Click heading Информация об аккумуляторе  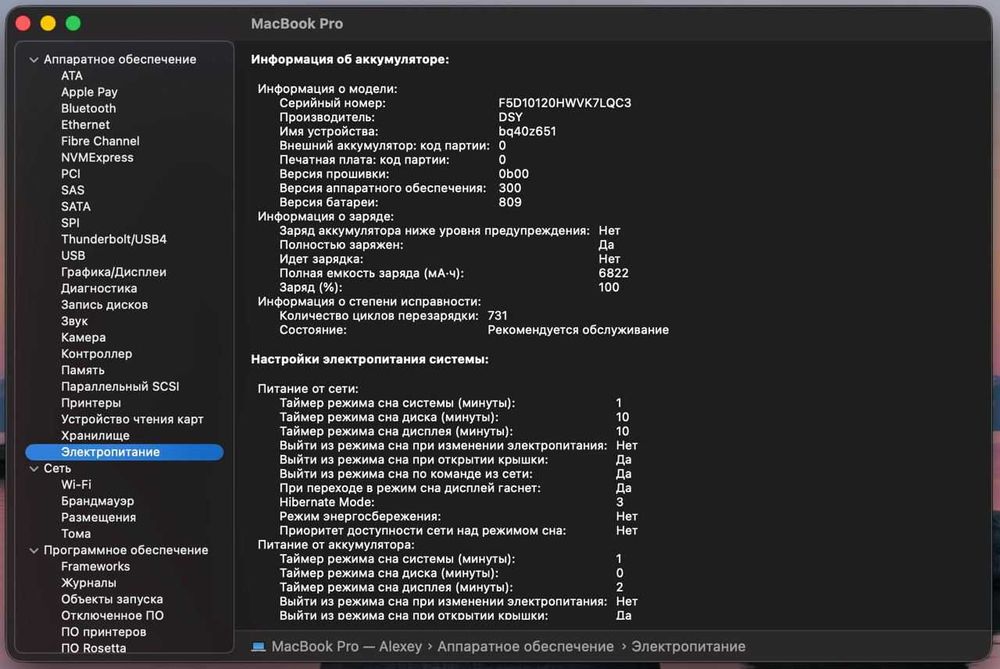tap(350, 59)
